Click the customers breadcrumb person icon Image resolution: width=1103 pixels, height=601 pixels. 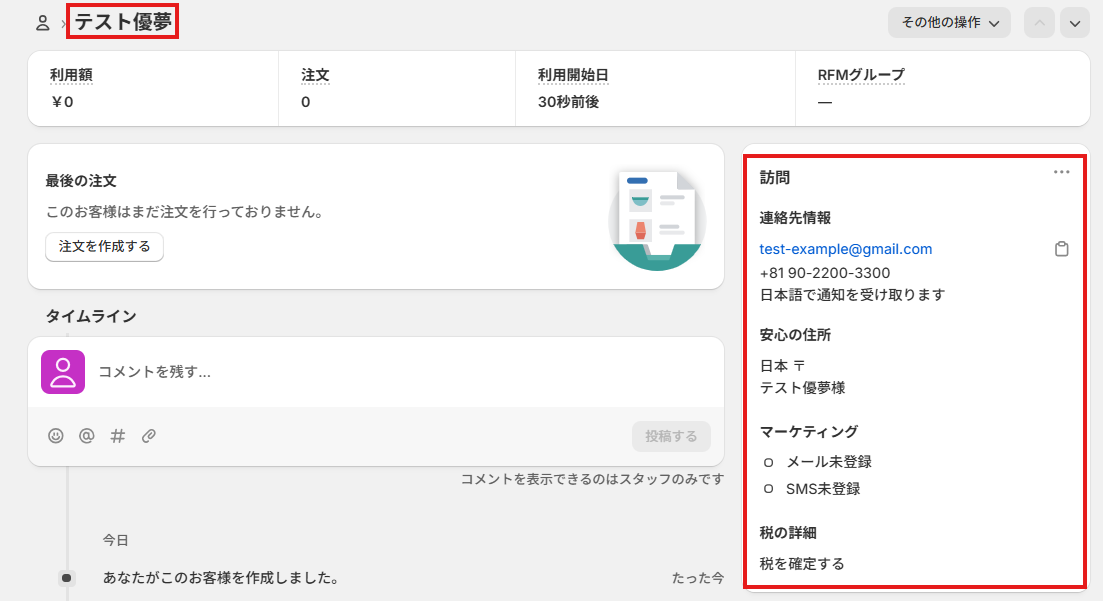click(42, 23)
